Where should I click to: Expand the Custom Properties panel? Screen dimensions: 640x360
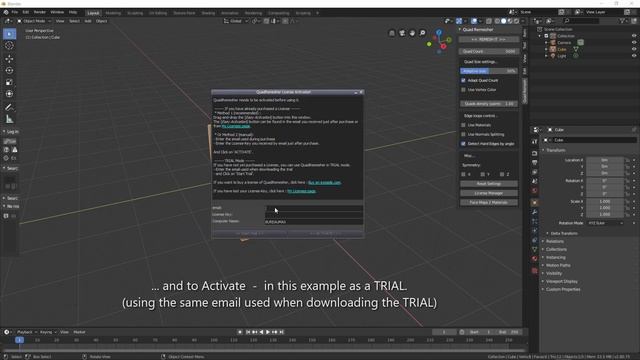562,289
